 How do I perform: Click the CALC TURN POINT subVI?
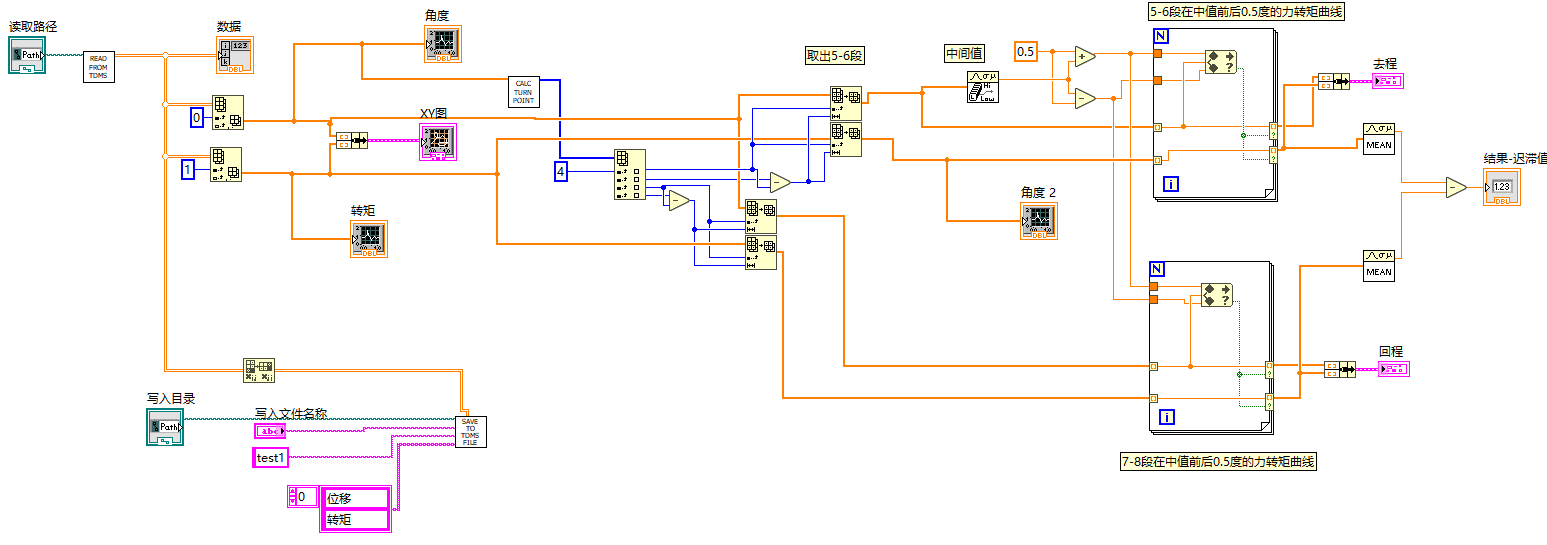[x=524, y=91]
